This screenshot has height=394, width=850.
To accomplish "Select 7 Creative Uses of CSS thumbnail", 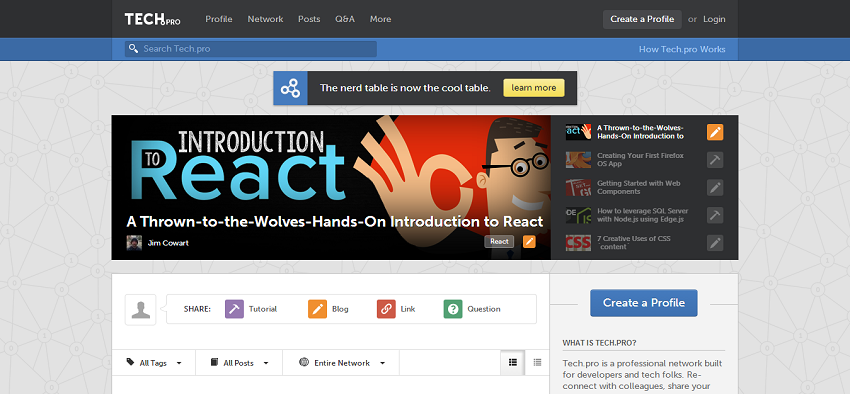I will [x=578, y=243].
